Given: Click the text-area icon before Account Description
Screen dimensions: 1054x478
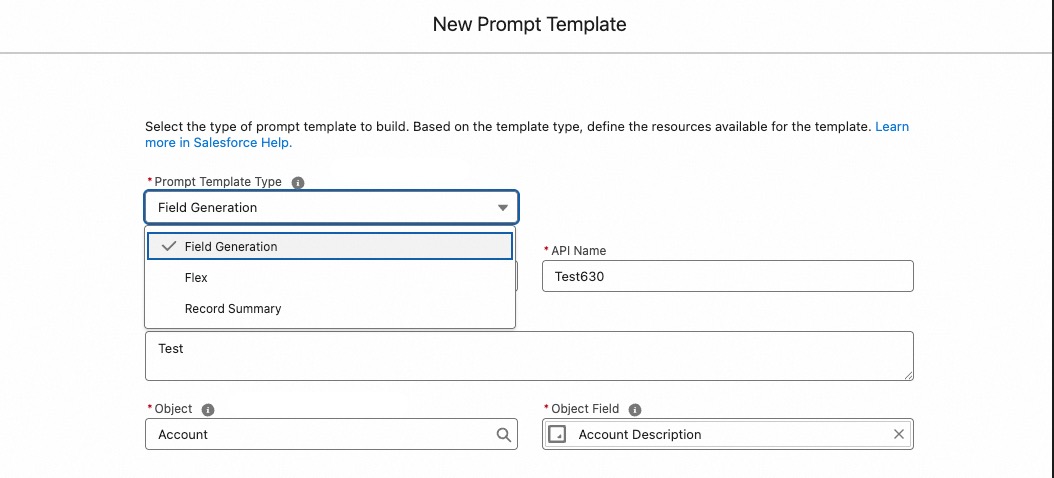Looking at the screenshot, I should pos(559,435).
